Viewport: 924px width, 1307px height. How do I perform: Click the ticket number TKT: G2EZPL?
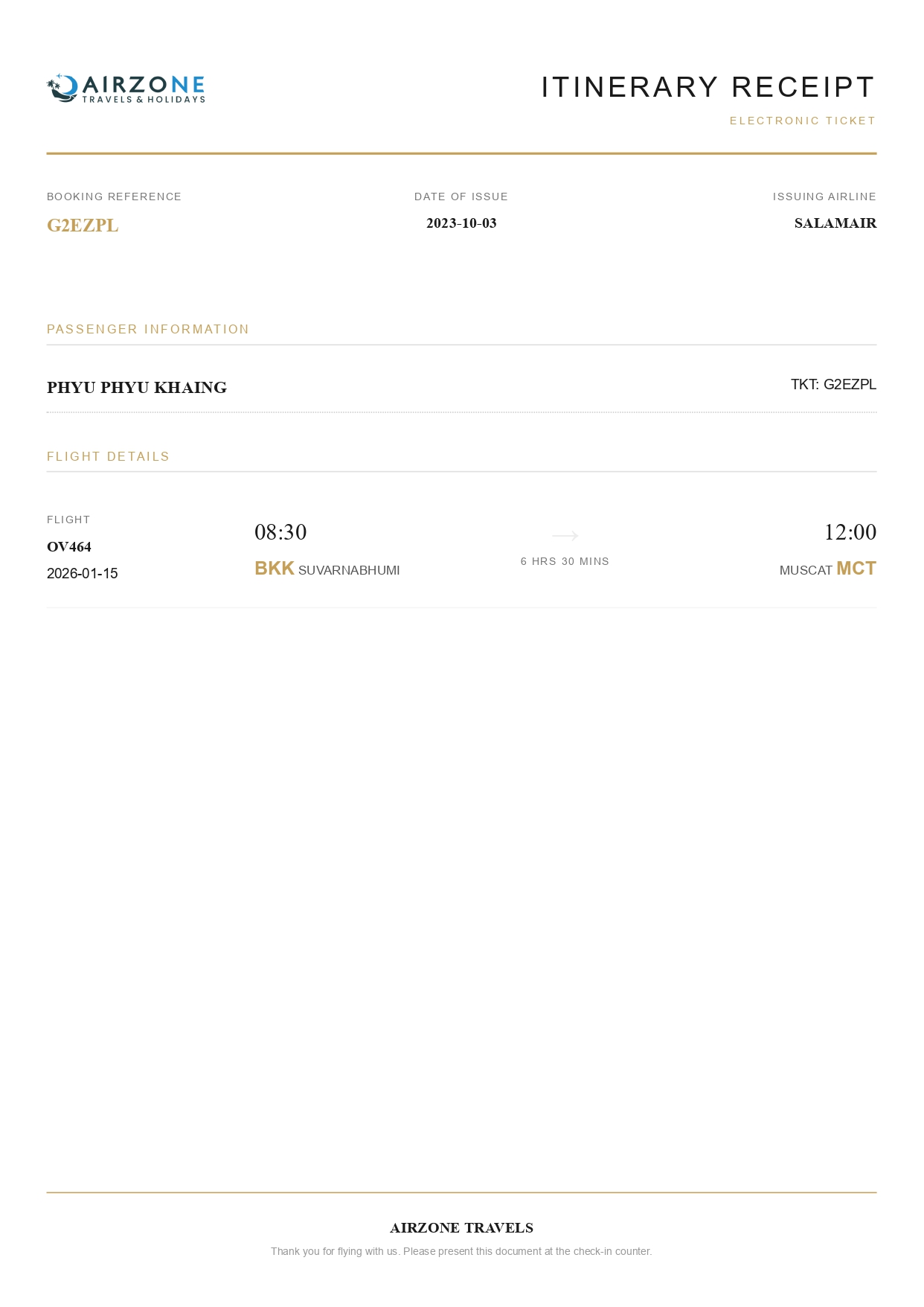(833, 385)
